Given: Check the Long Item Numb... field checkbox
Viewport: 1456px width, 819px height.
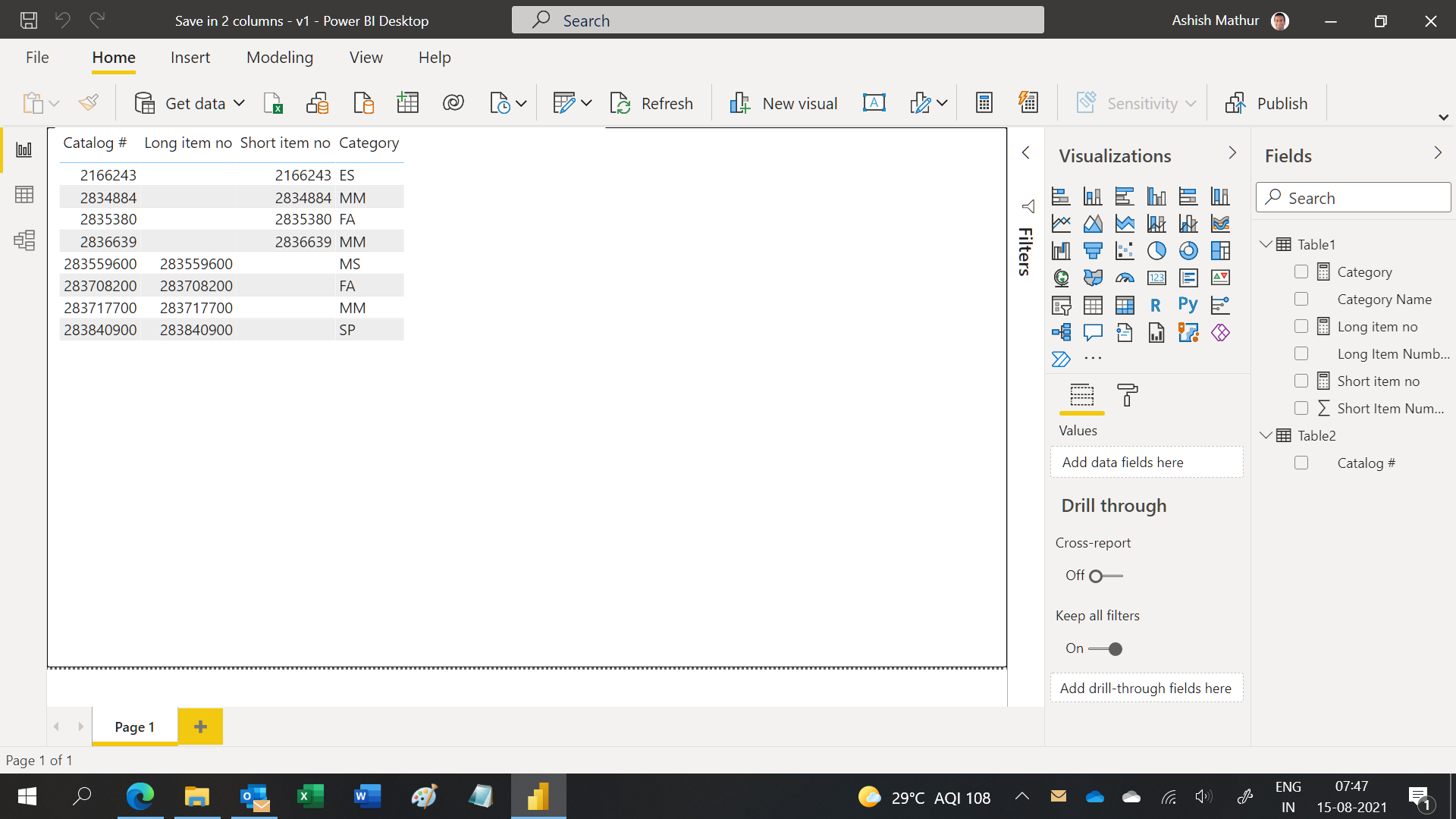Looking at the screenshot, I should click(1301, 353).
